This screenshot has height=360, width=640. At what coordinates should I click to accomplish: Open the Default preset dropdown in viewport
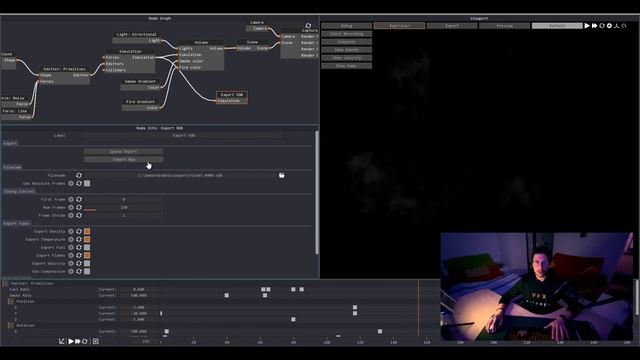click(557, 26)
